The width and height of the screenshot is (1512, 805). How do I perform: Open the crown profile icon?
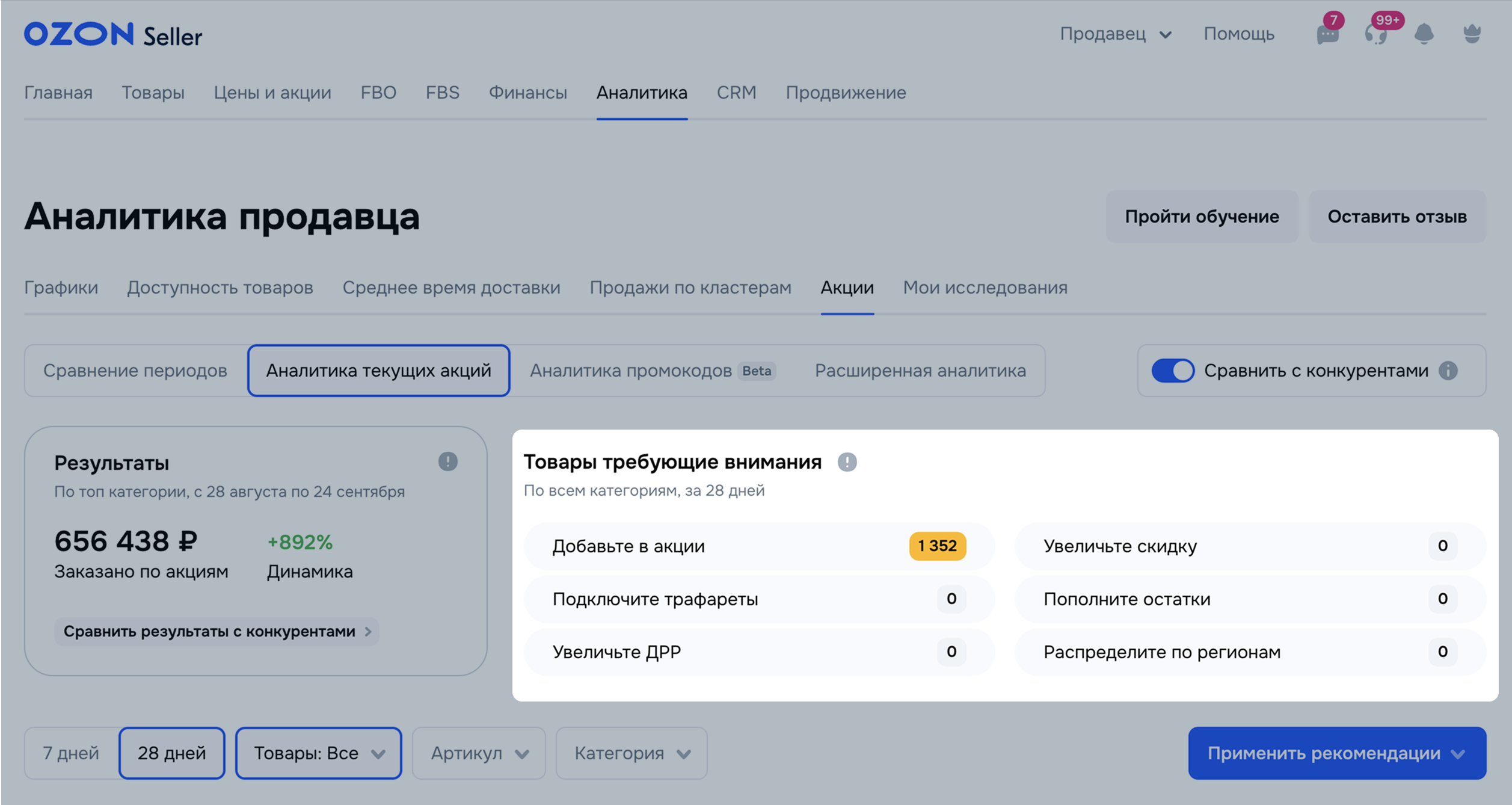click(x=1472, y=34)
